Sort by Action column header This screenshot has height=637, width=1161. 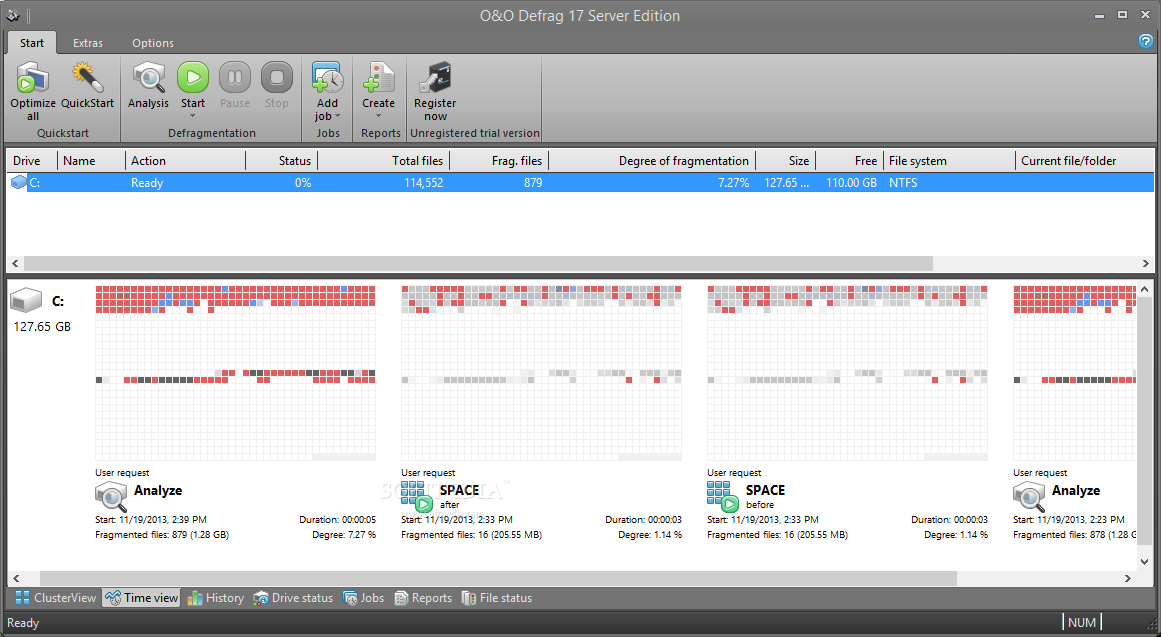click(x=185, y=161)
